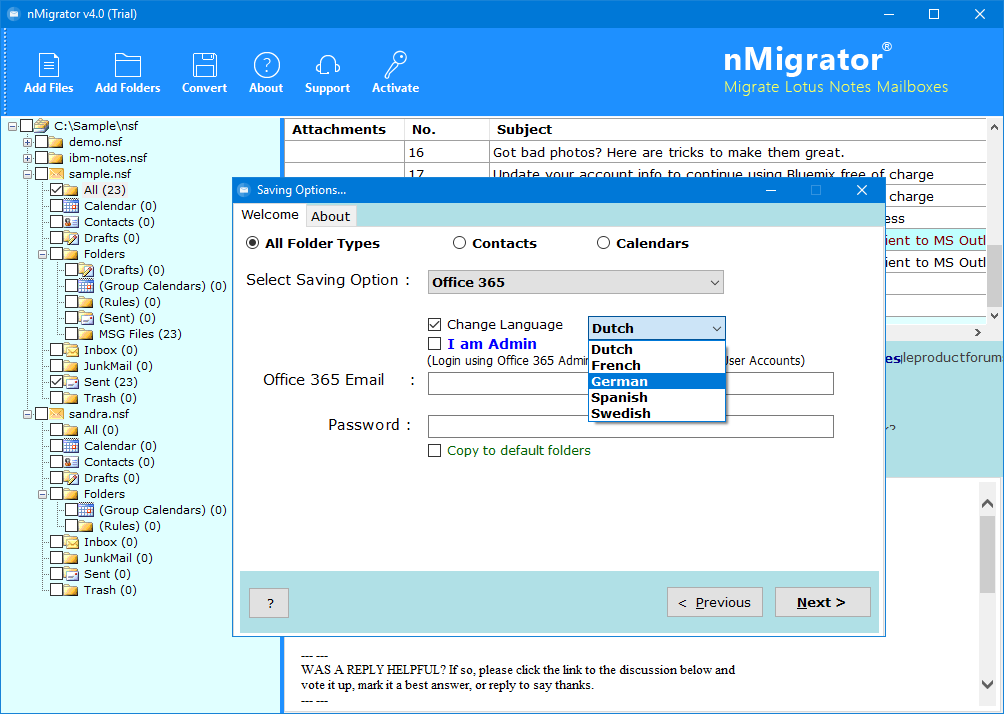The width and height of the screenshot is (1004, 714).
Task: Open the About question mark icon
Action: pyautogui.click(x=266, y=65)
